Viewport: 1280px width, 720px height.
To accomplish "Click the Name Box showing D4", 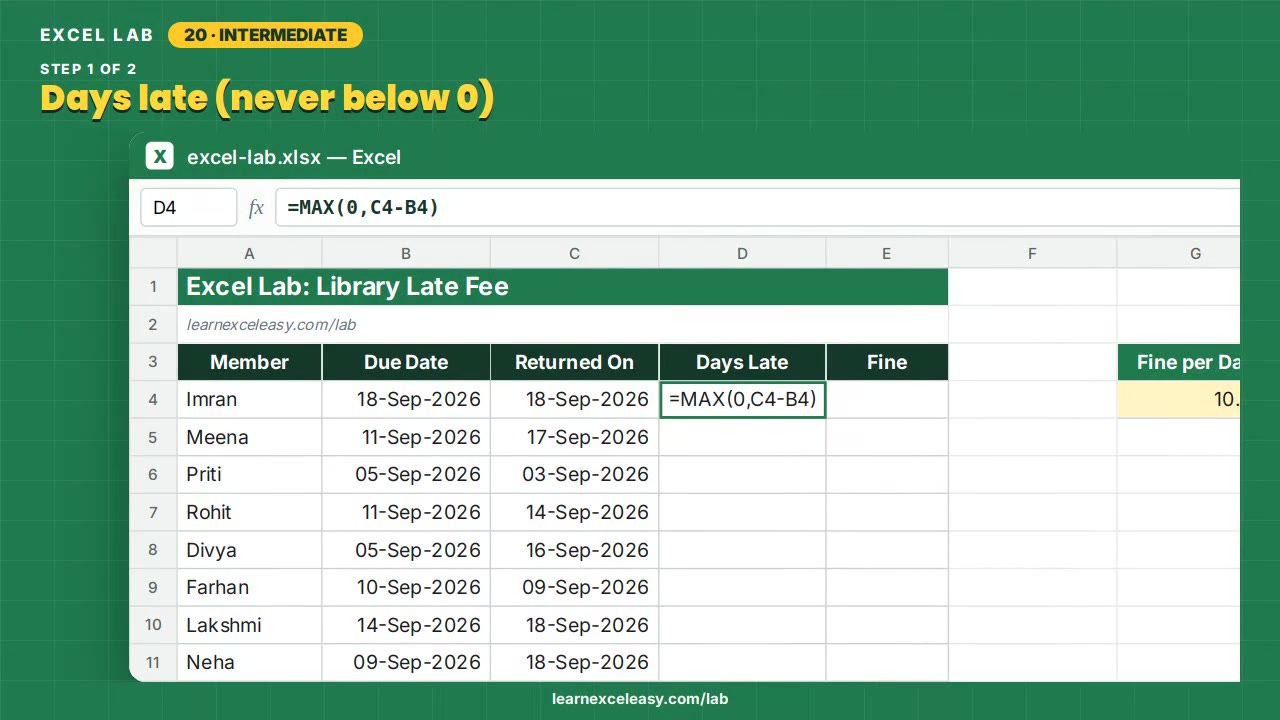I will click(x=189, y=208).
